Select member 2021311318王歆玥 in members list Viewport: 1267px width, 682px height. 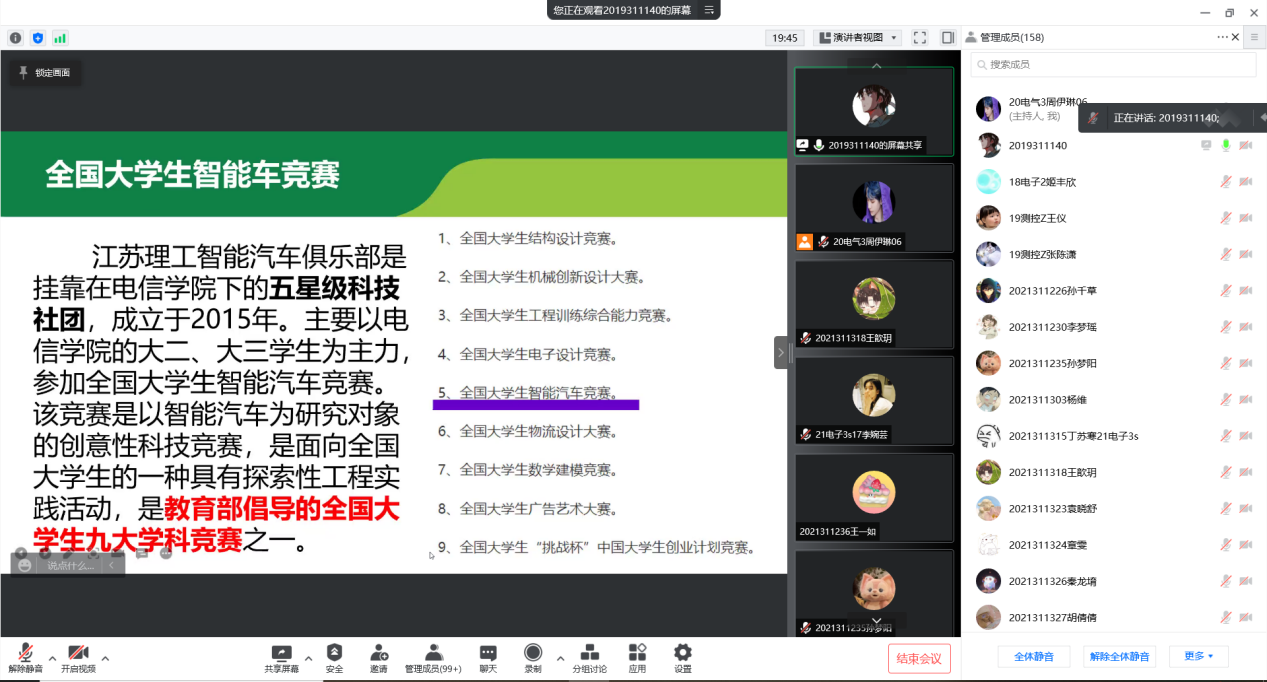point(1113,472)
